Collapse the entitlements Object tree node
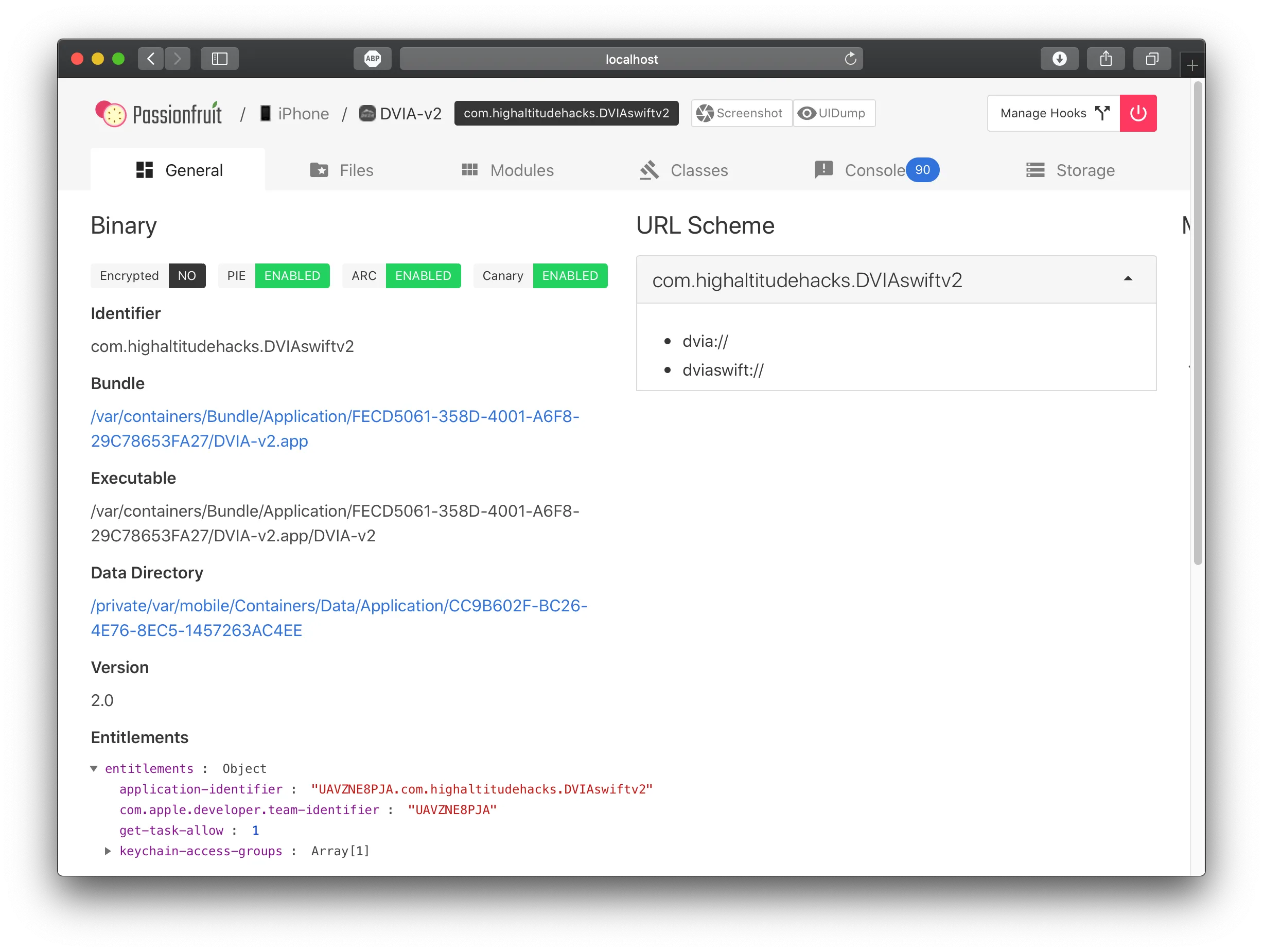This screenshot has width=1263, height=952. [94, 768]
